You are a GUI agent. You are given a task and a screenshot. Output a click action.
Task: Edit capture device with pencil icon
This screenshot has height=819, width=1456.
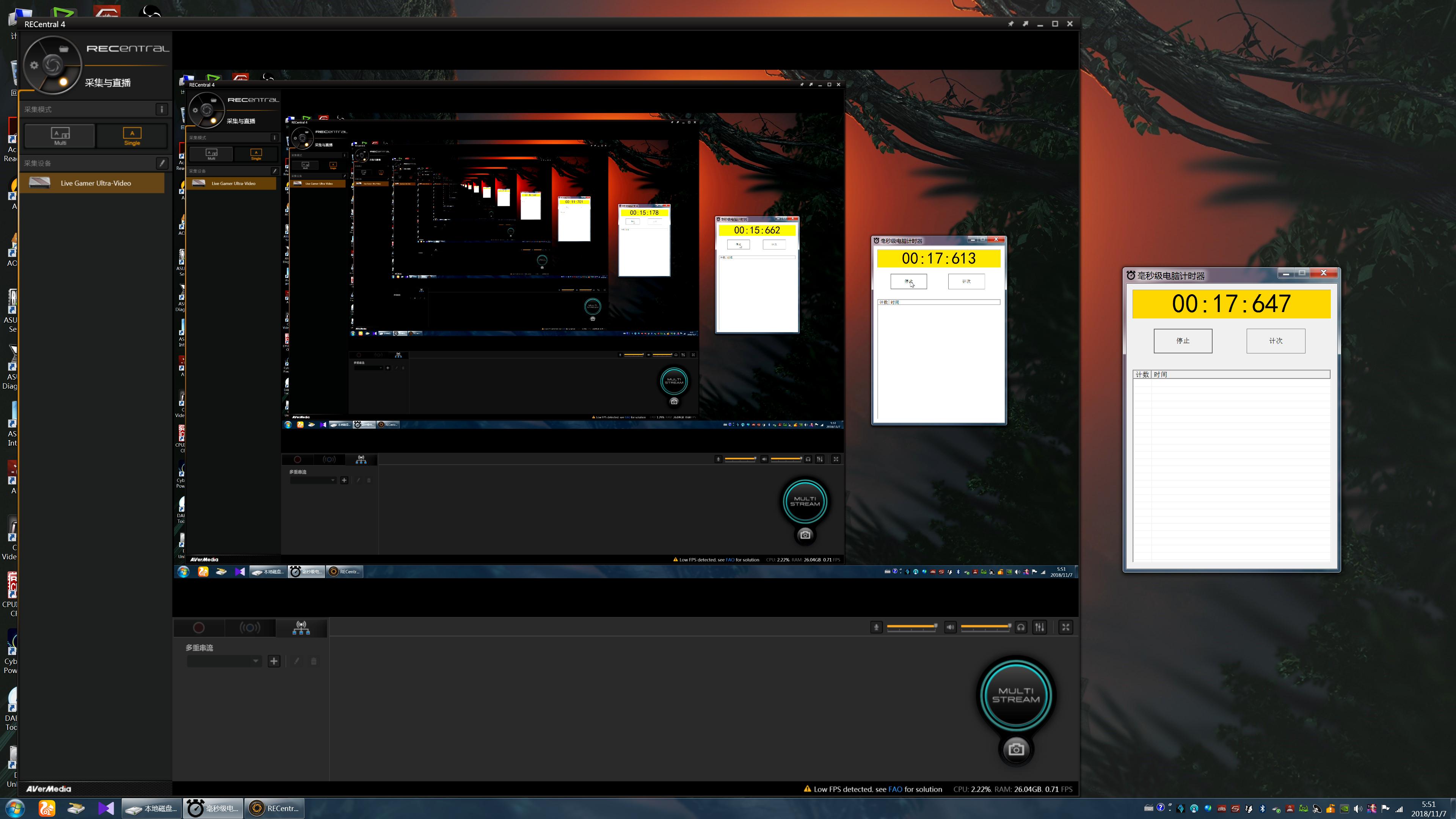click(x=162, y=163)
